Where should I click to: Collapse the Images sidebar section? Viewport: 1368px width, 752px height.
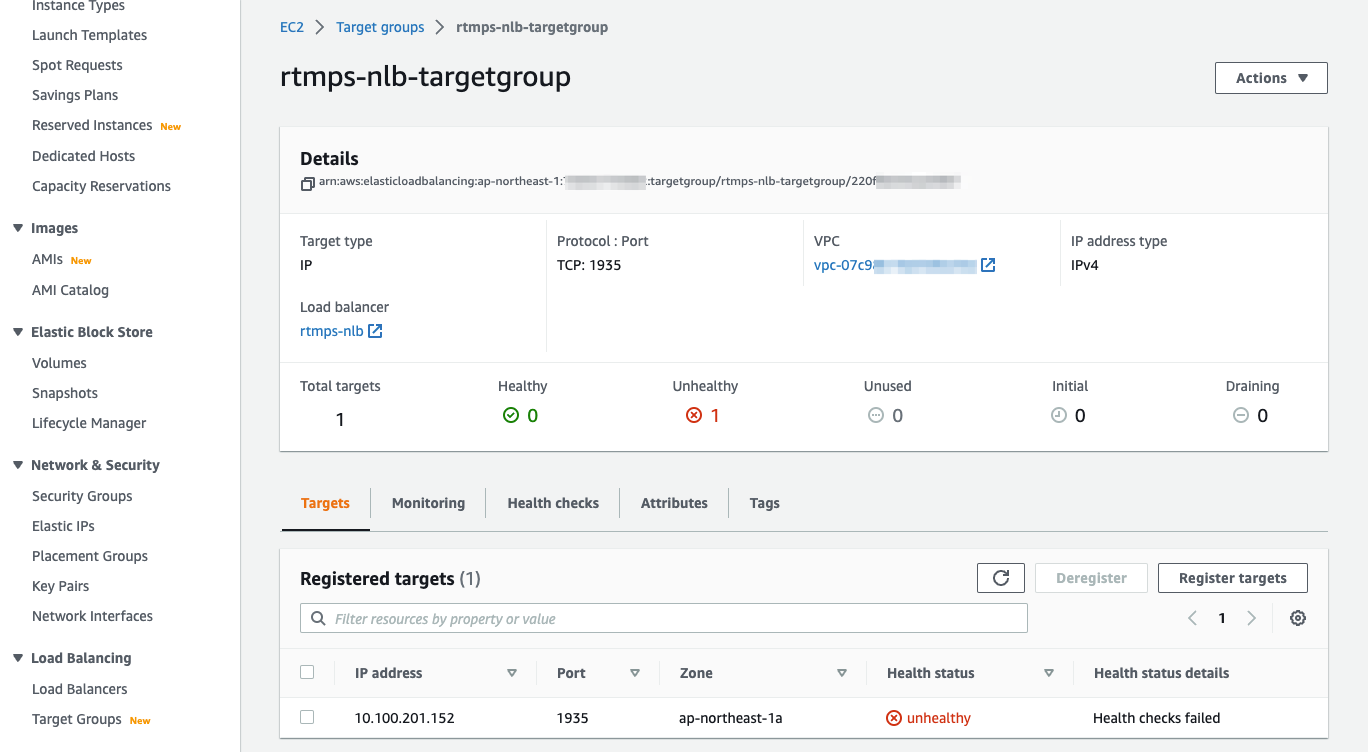coord(17,228)
